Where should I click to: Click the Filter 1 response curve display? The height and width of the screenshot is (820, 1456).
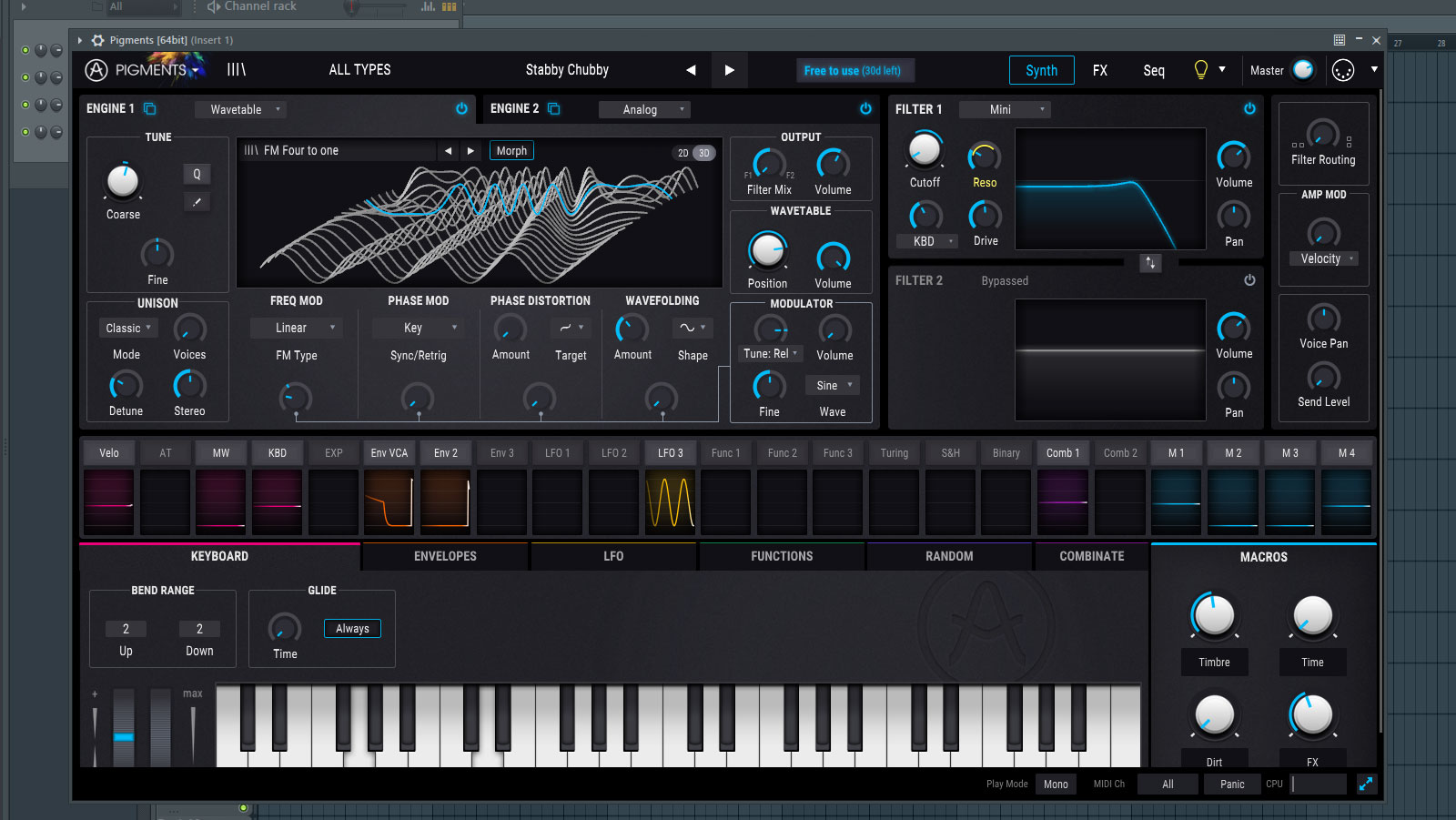pyautogui.click(x=1110, y=188)
